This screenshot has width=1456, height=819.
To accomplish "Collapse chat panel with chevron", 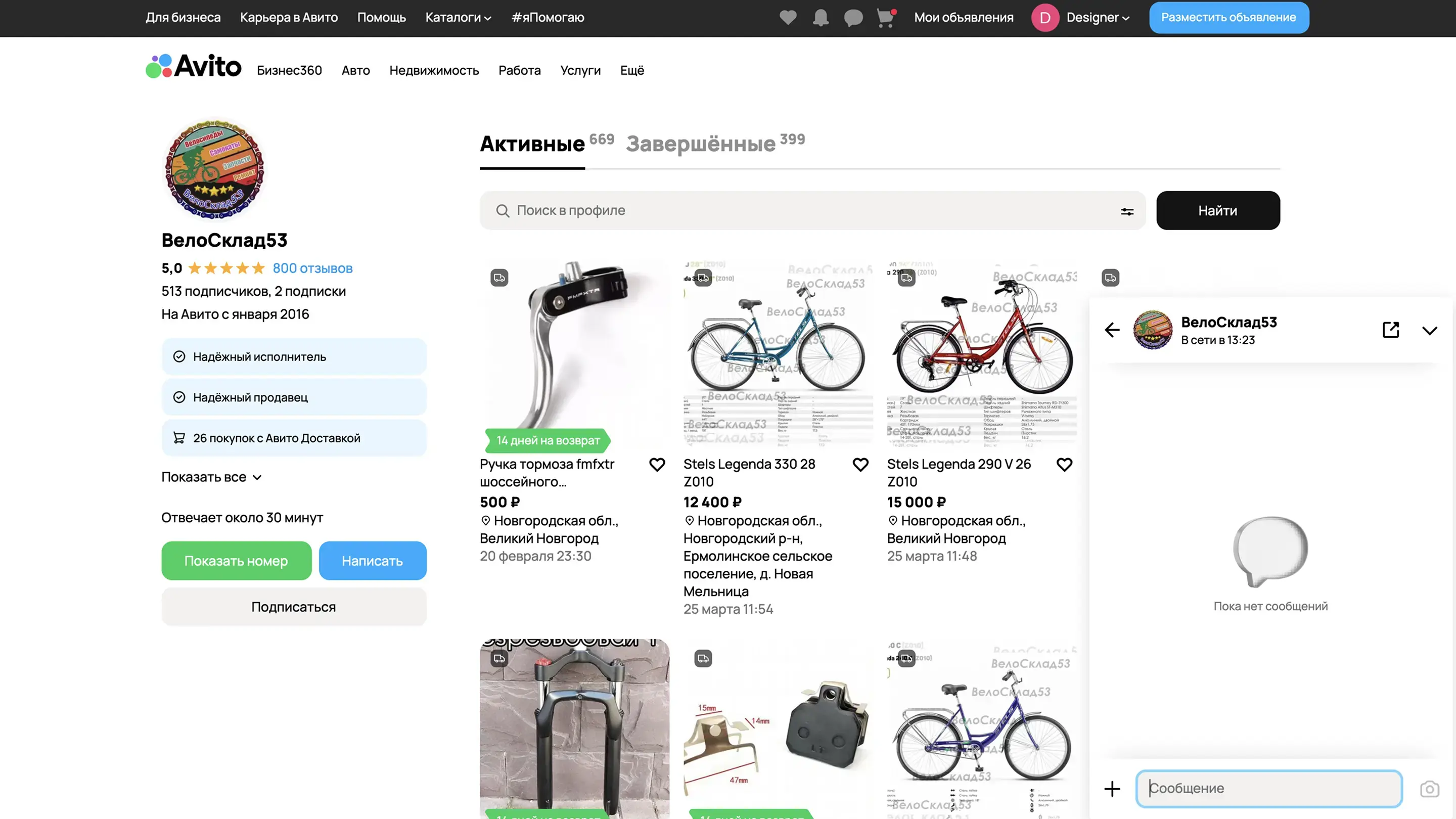I will pyautogui.click(x=1429, y=331).
